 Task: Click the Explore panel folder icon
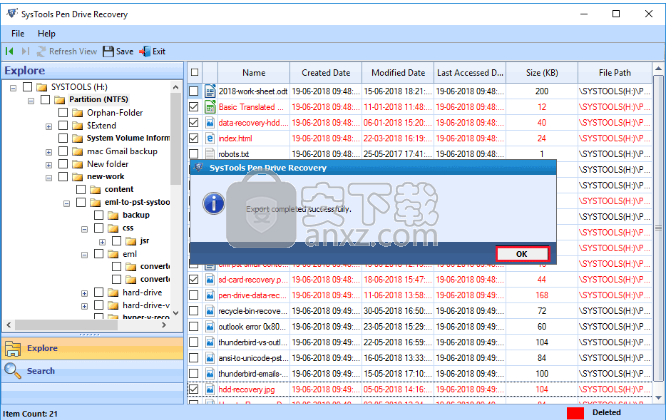[13, 348]
